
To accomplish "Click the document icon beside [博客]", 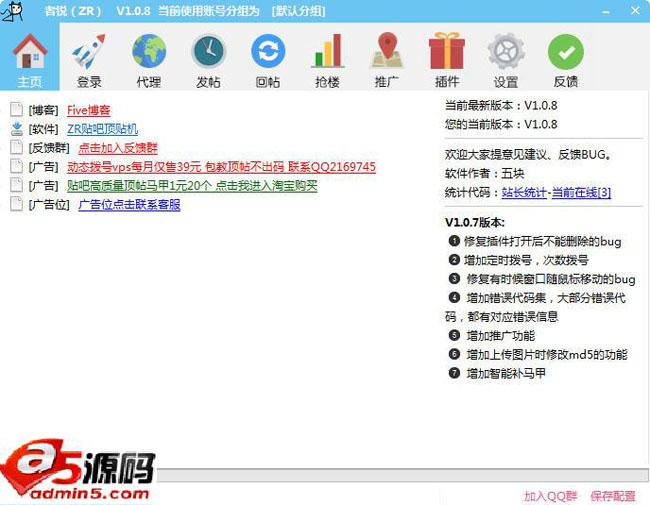I will pos(17,109).
